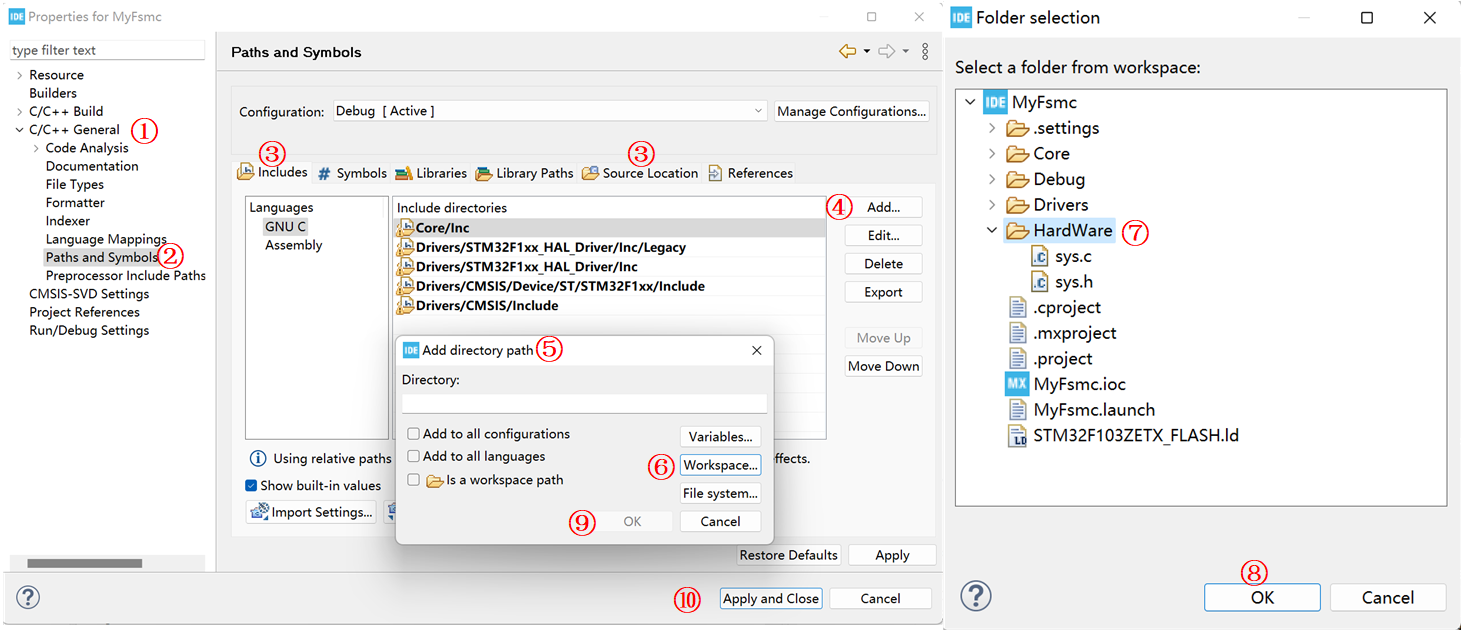Click the back navigation arrow icon

pos(847,51)
